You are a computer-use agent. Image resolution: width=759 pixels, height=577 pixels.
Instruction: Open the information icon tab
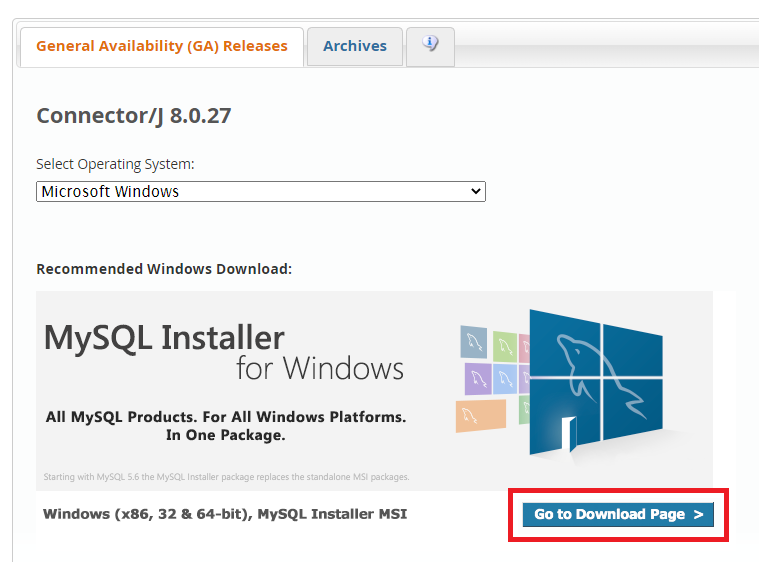(x=430, y=46)
